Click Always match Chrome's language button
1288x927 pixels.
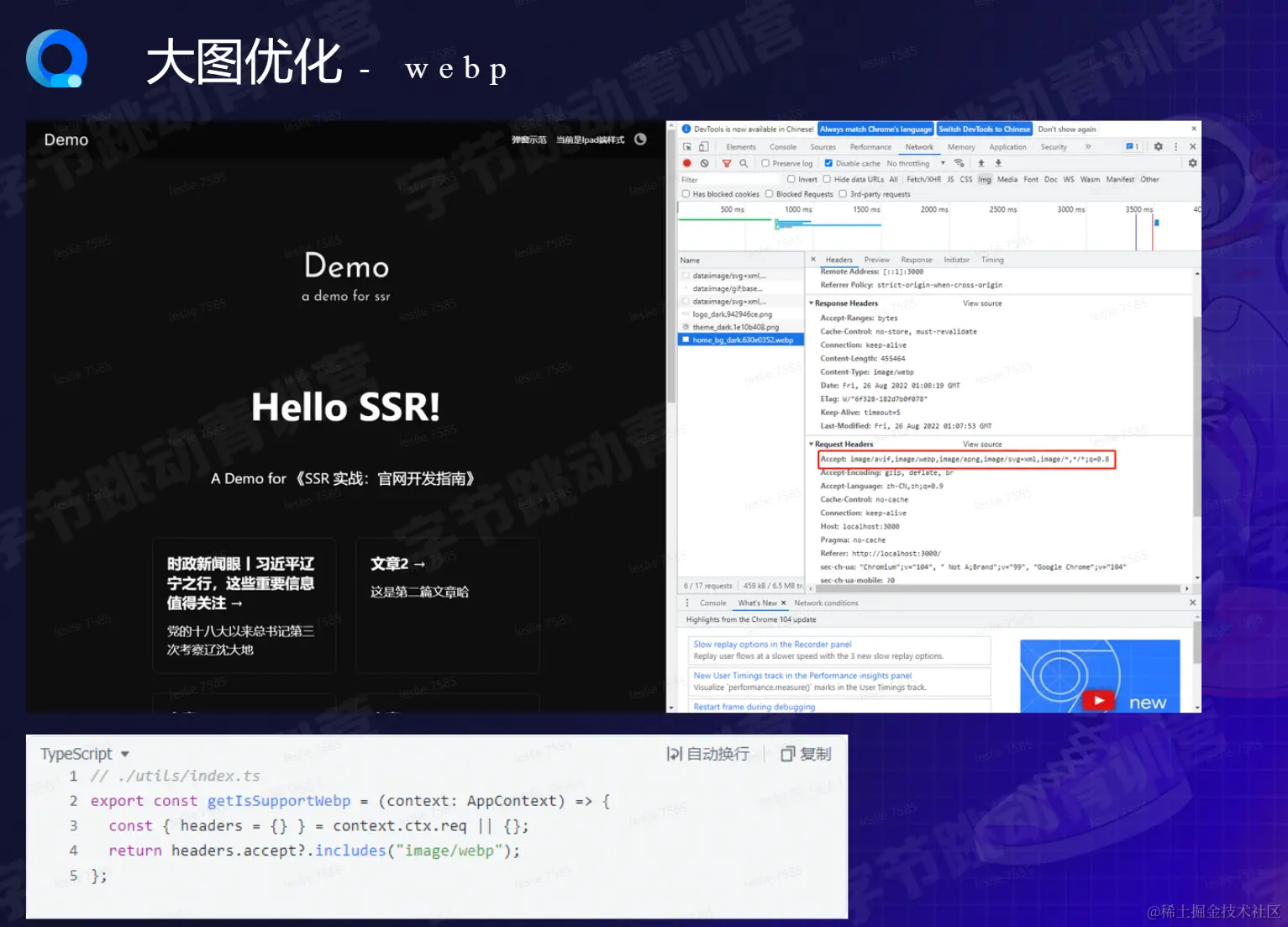(x=876, y=129)
